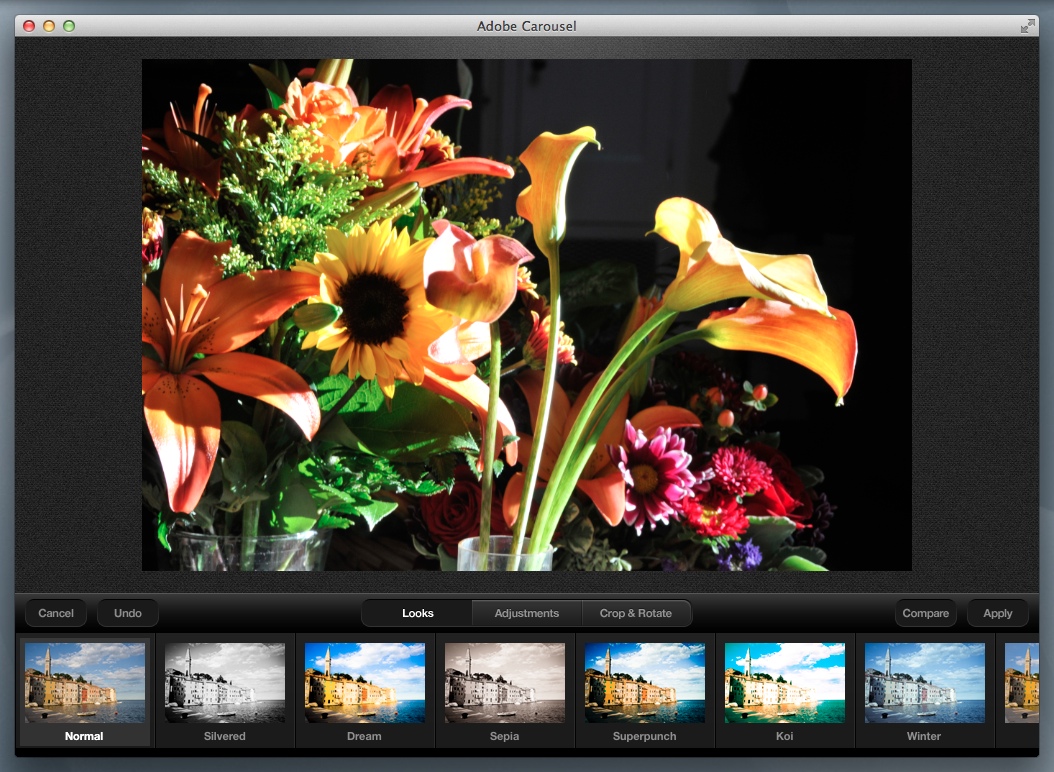Click the partially visible look after Winter
1054x772 pixels.
(x=1020, y=683)
